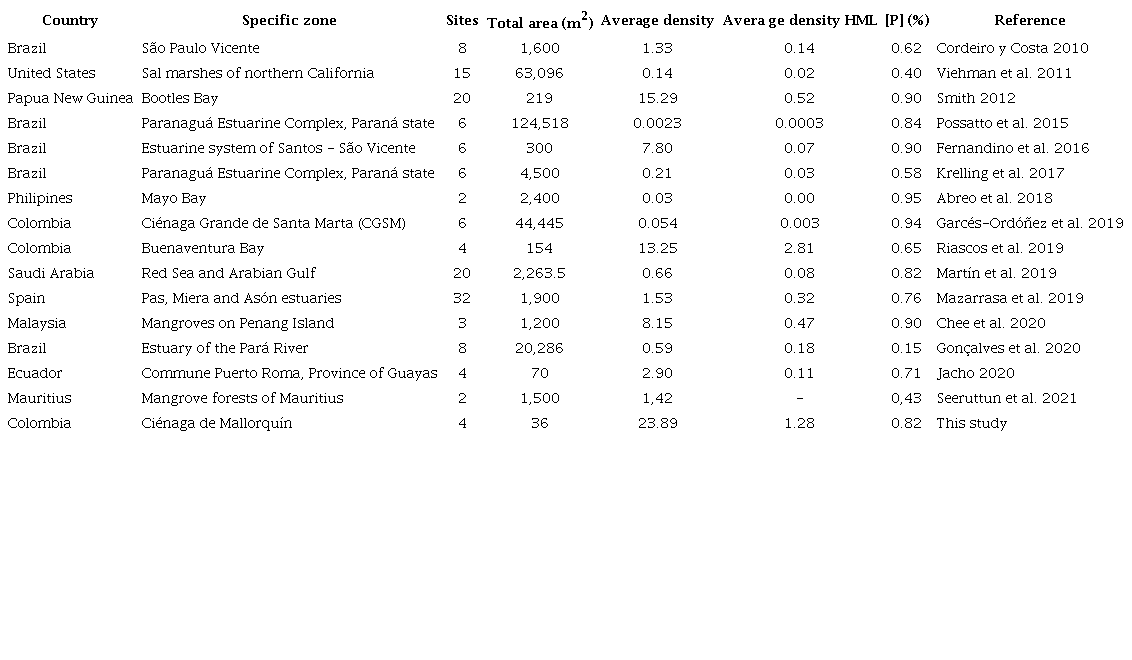Screen dimensions: 1132x660
Task: Select the 23.89 average density value
Action: (657, 423)
